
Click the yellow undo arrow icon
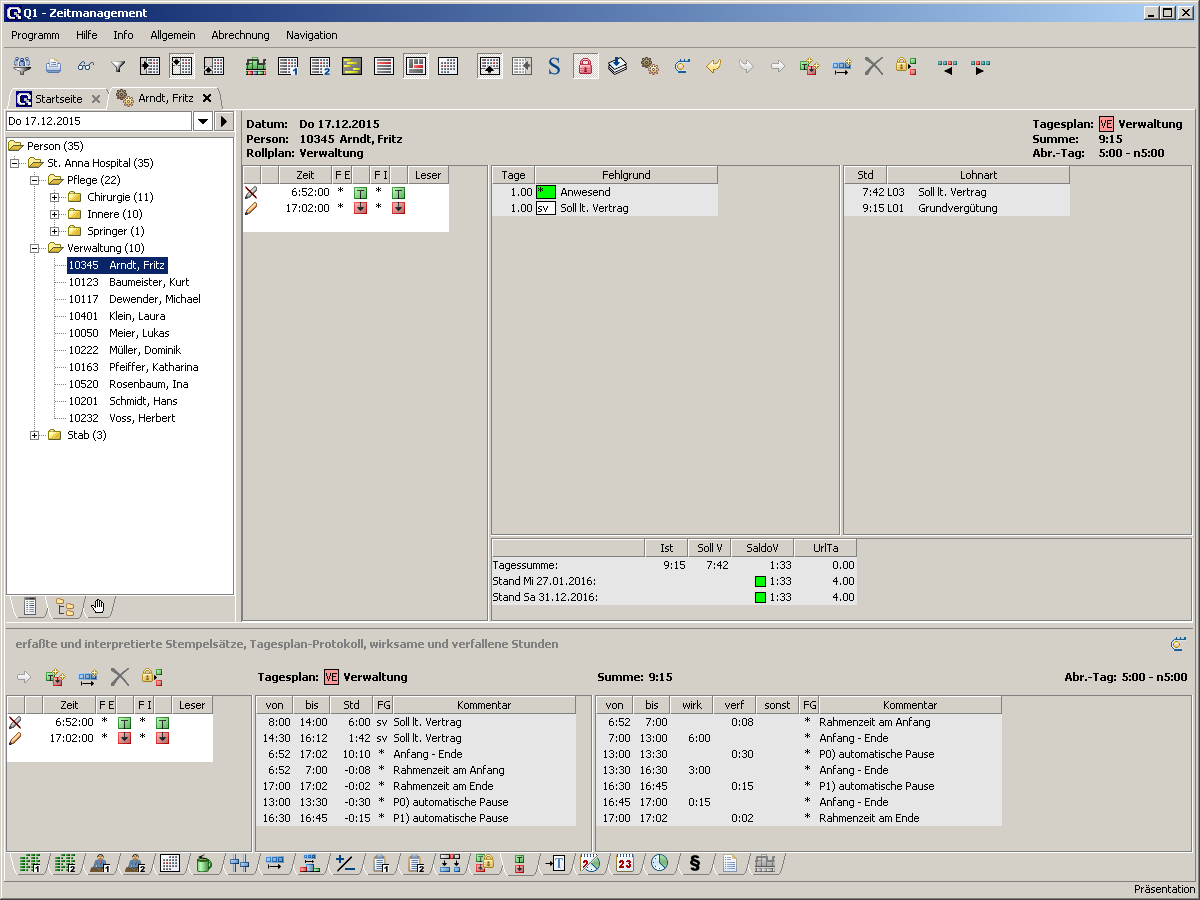[x=714, y=67]
